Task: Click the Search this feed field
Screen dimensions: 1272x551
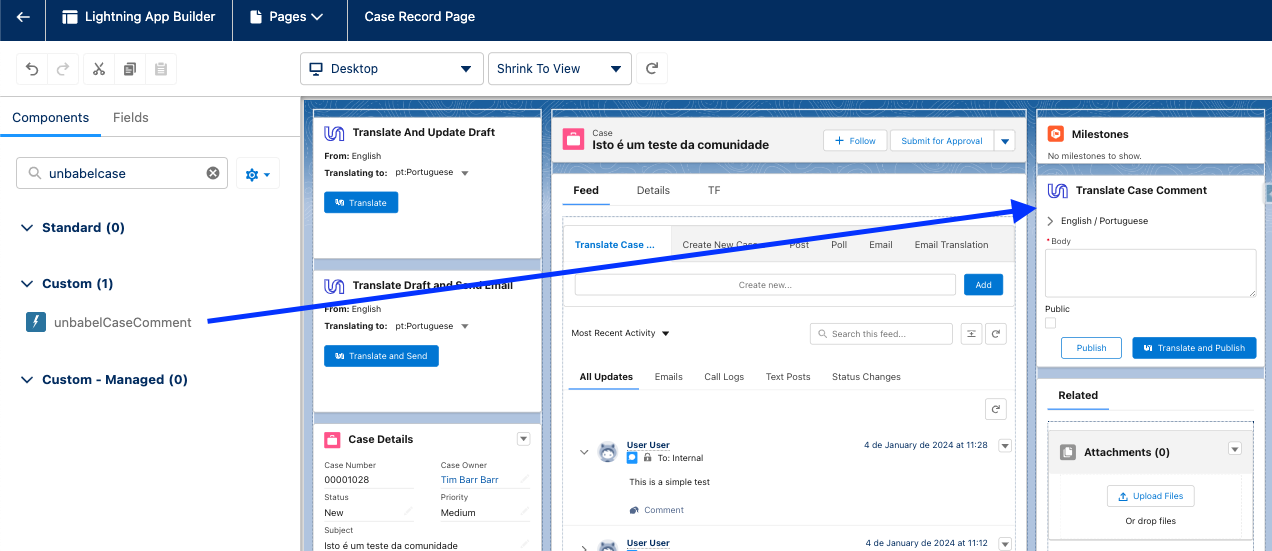Action: pos(881,334)
